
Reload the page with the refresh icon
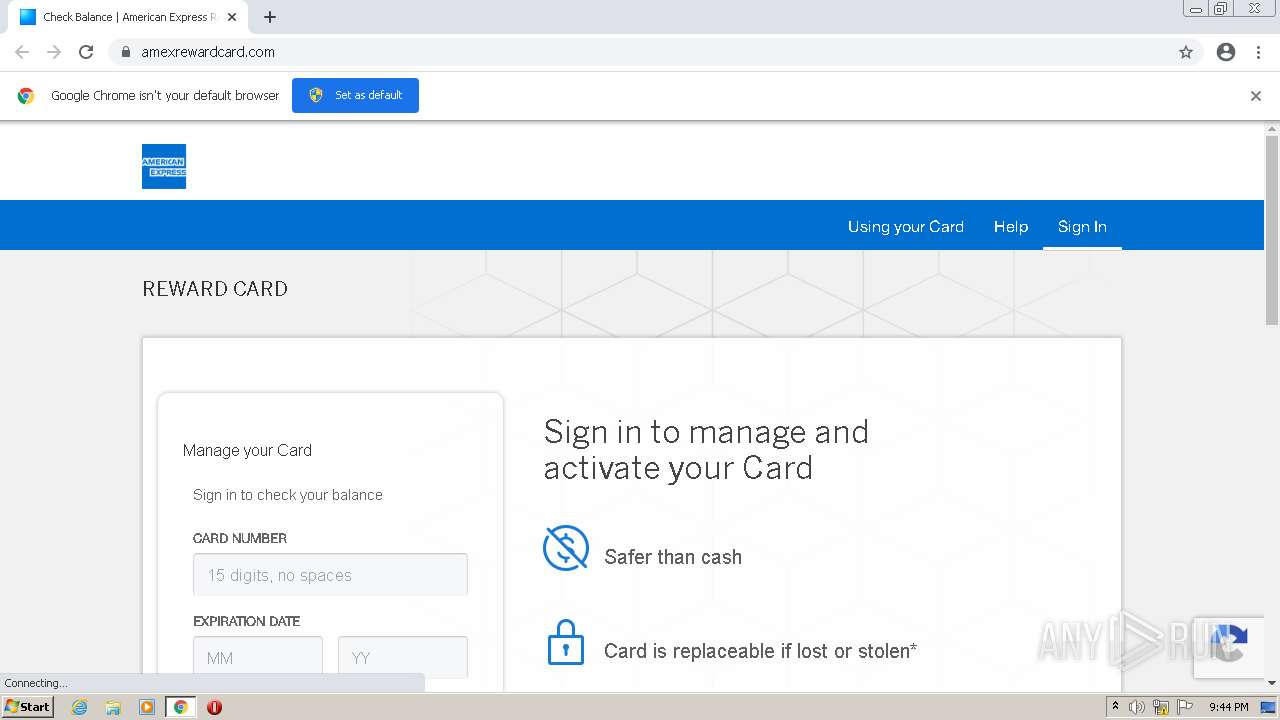(86, 52)
